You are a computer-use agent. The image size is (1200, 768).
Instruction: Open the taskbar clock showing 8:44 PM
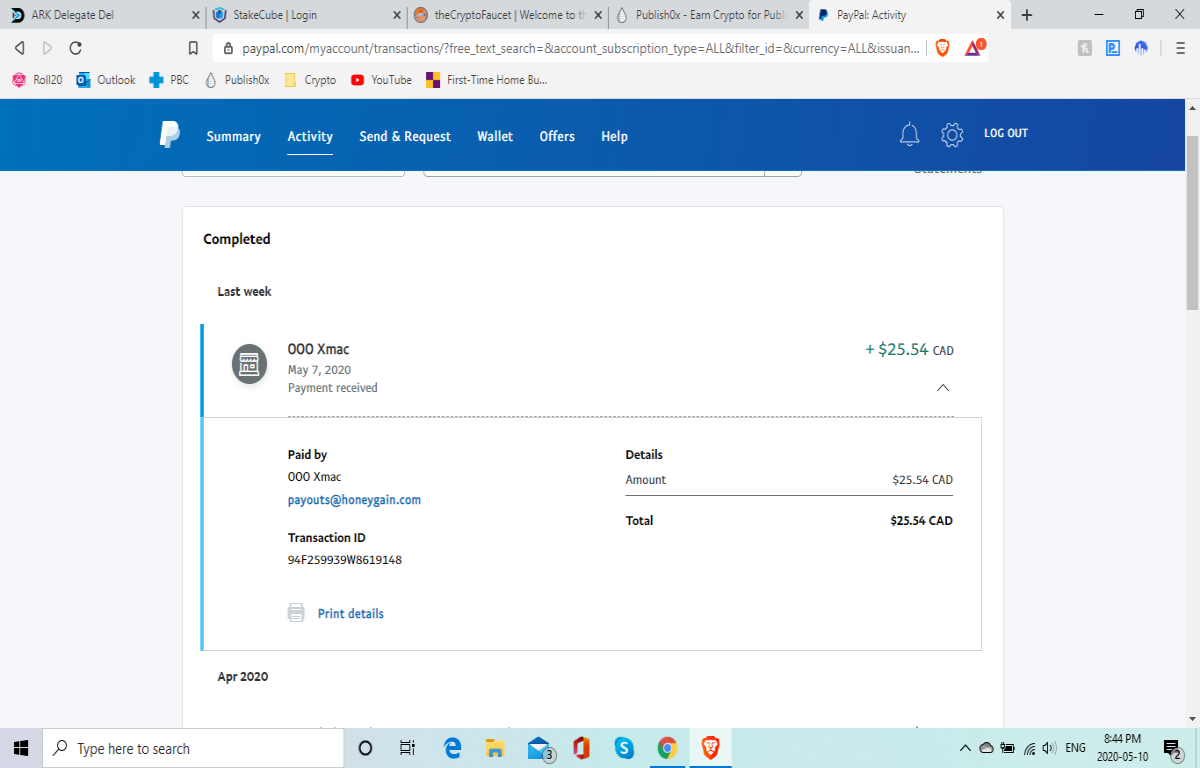[1122, 748]
